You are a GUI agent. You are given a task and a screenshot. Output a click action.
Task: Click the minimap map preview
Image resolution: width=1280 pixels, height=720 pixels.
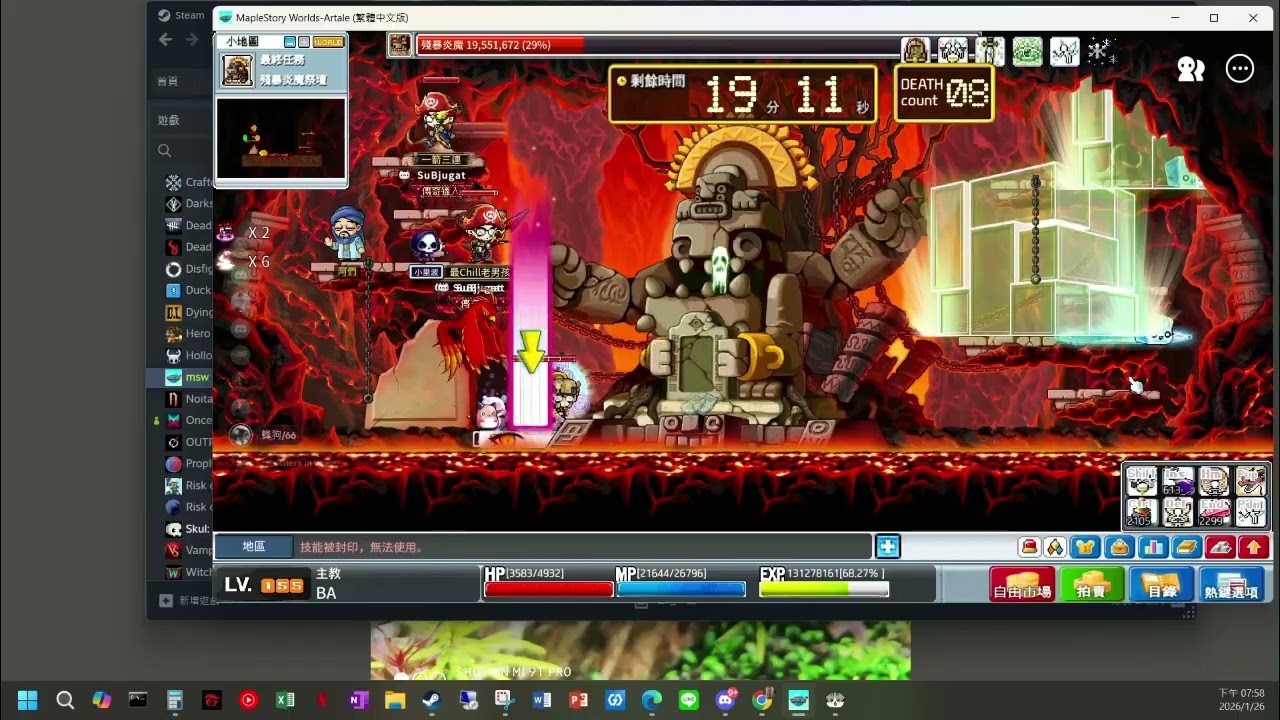tap(281, 138)
